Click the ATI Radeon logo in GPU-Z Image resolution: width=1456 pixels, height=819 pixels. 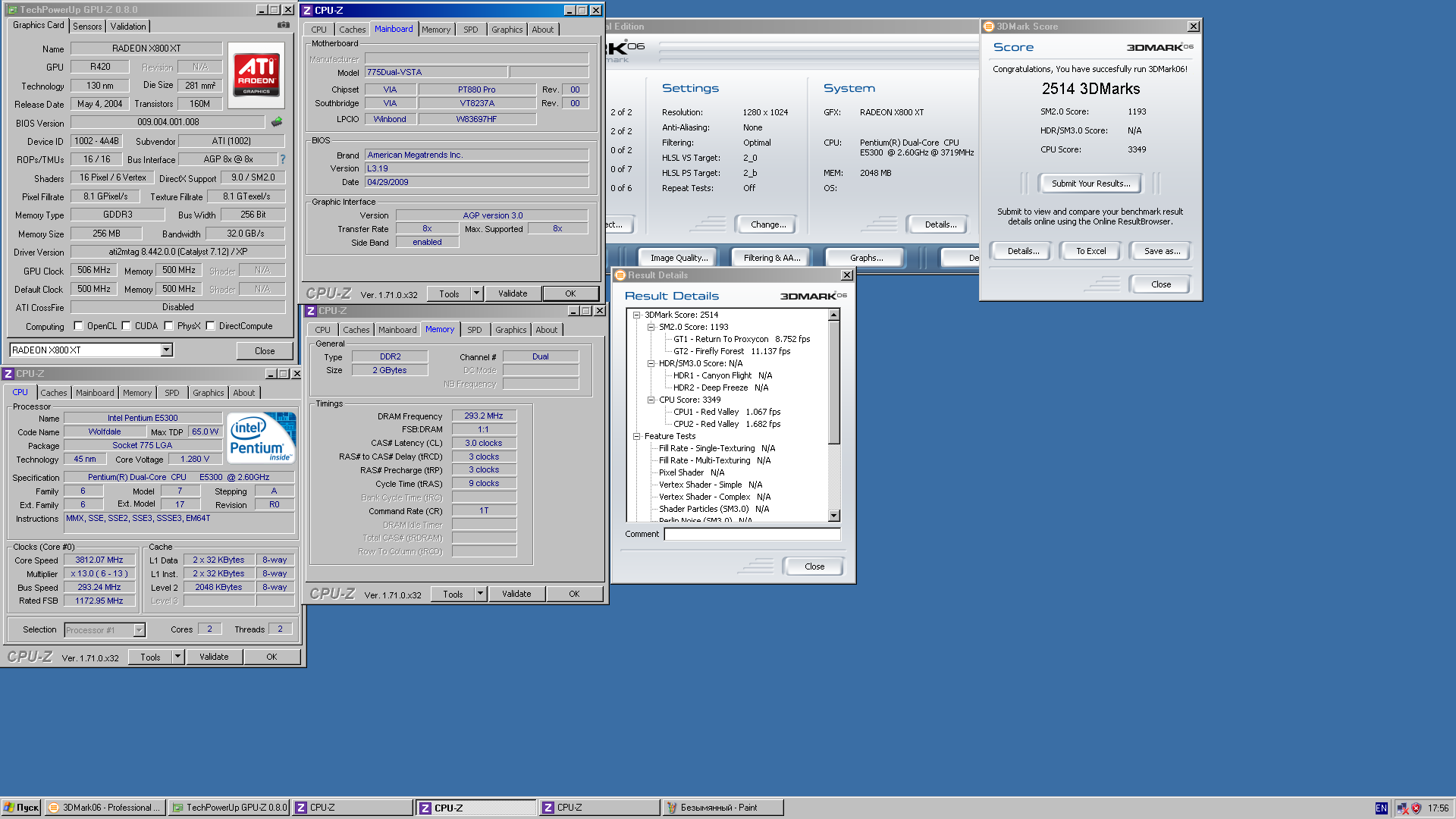pyautogui.click(x=256, y=74)
